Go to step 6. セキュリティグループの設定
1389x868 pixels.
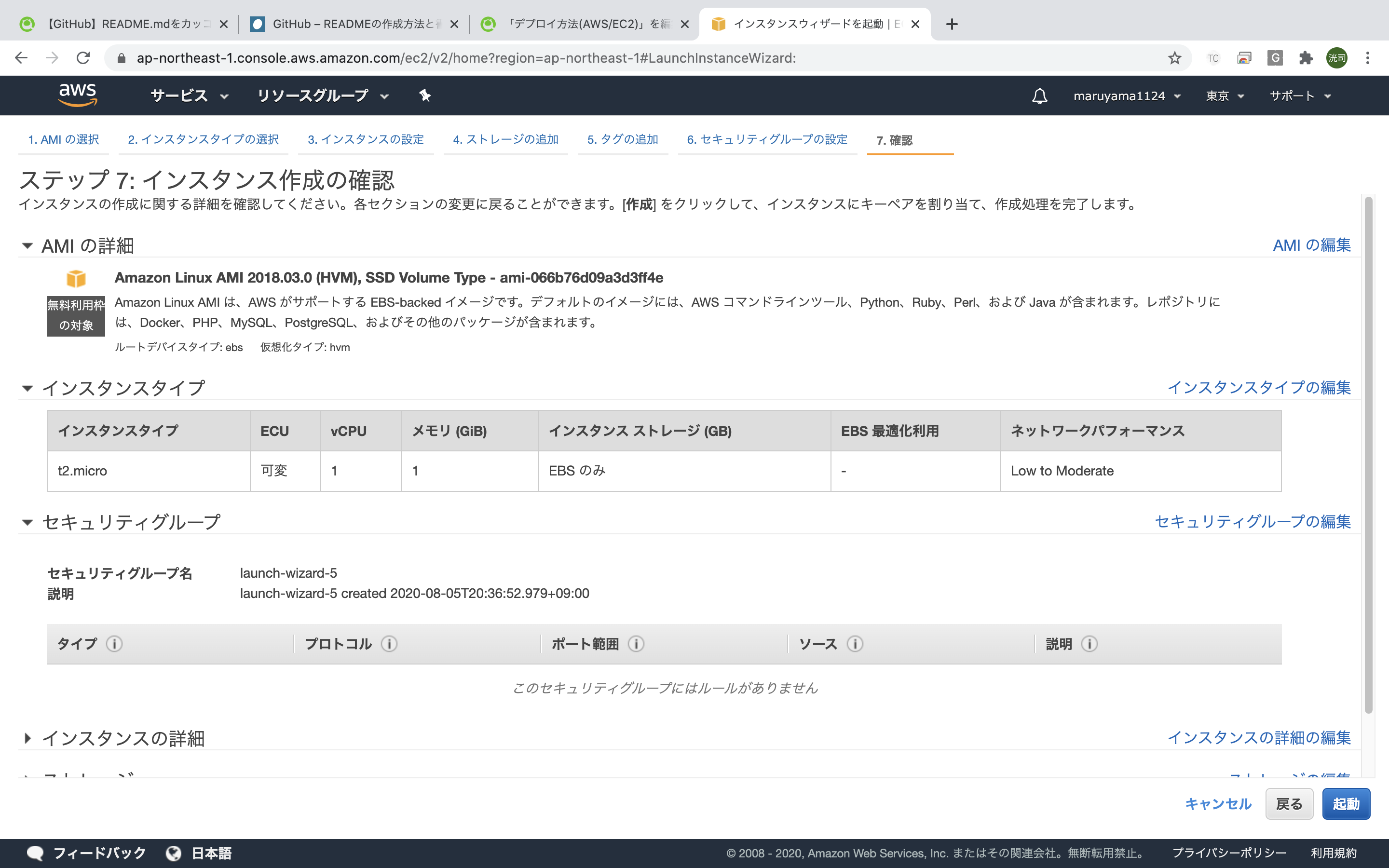click(767, 139)
